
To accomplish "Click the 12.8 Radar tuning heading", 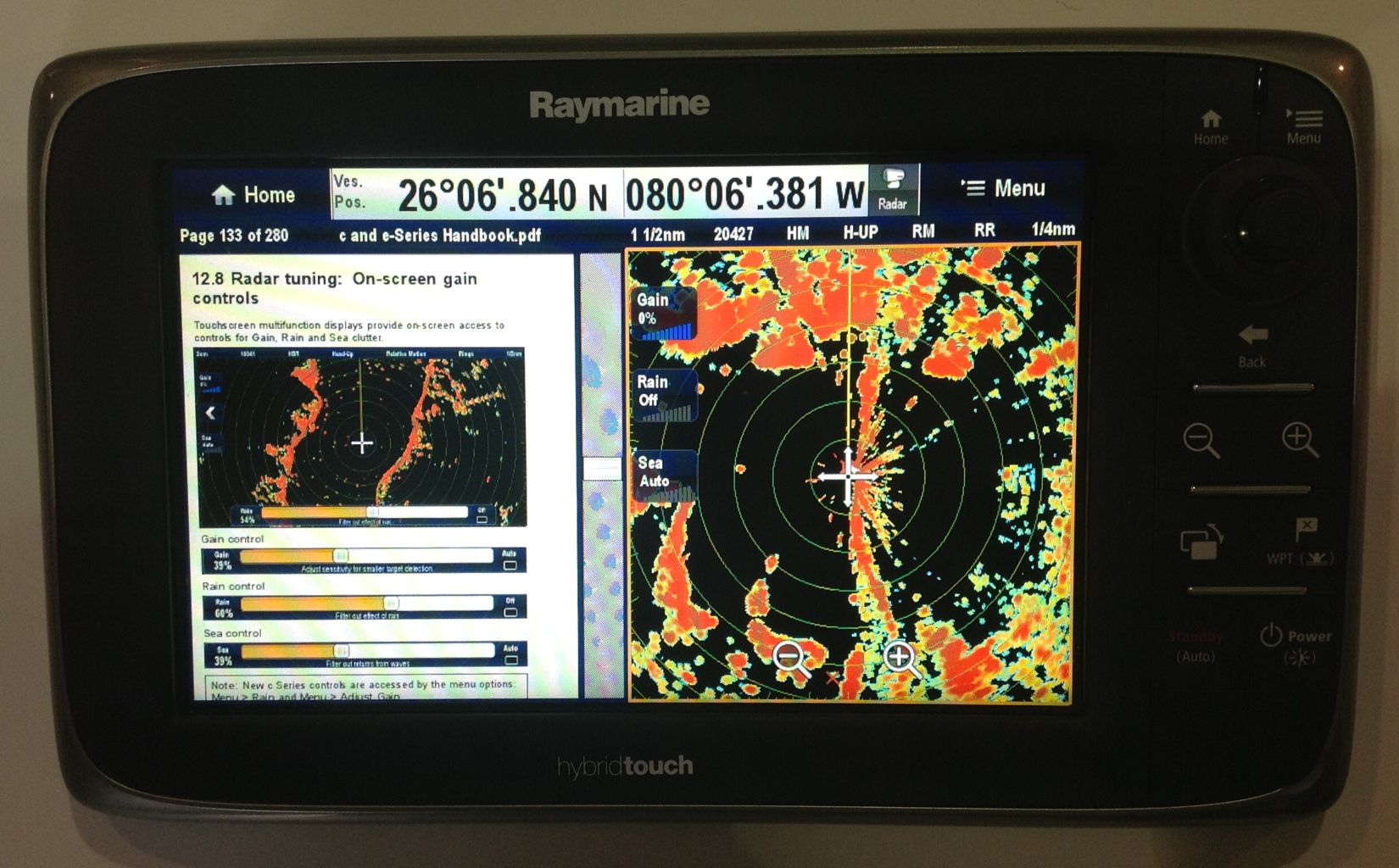I will tap(335, 288).
